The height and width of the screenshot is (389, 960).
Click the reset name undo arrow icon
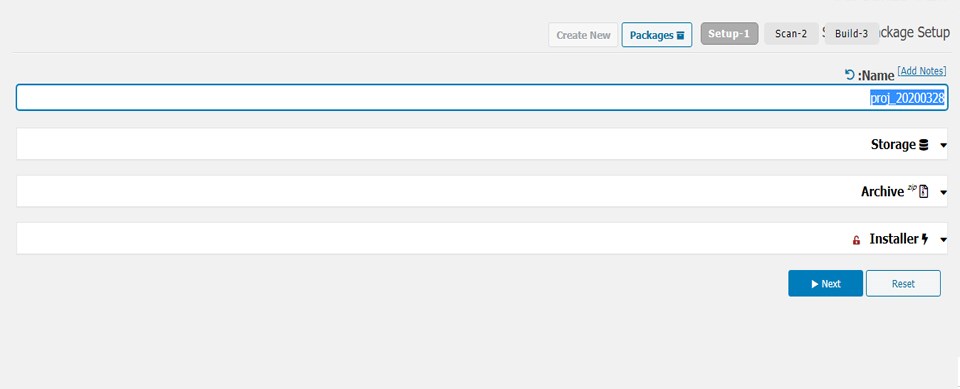pyautogui.click(x=849, y=75)
